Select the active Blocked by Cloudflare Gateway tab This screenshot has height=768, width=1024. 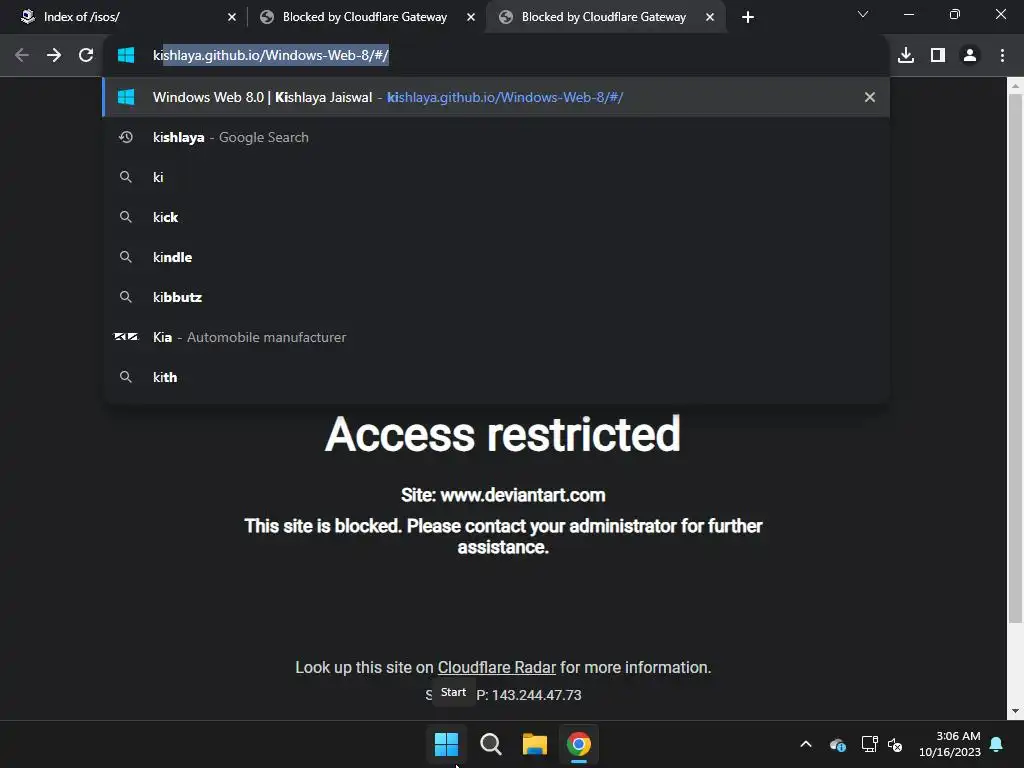[x=605, y=17]
